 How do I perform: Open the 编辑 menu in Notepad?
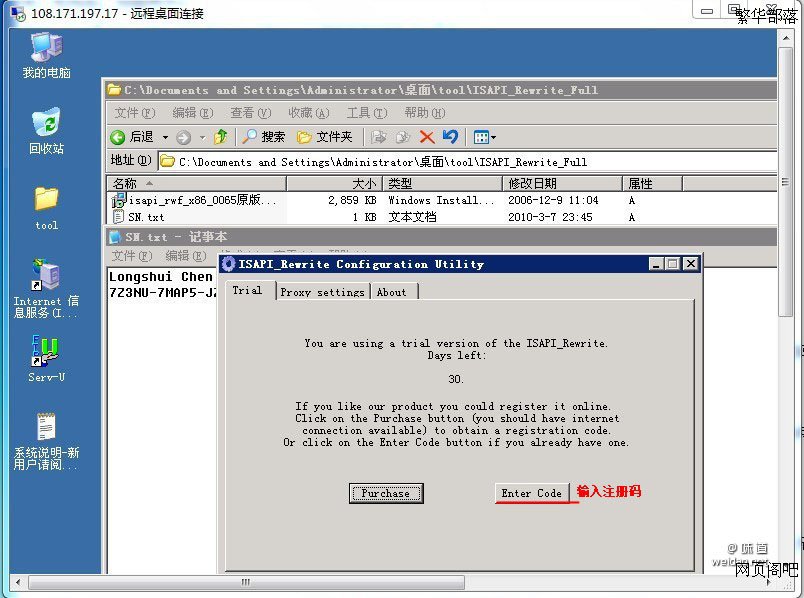coord(186,256)
